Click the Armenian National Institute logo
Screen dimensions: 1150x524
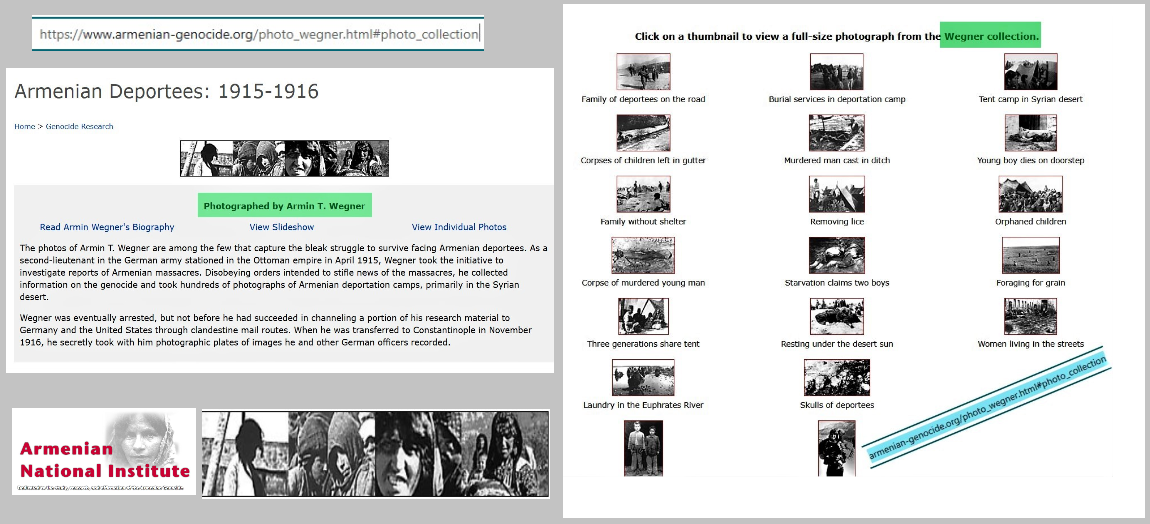coord(104,451)
